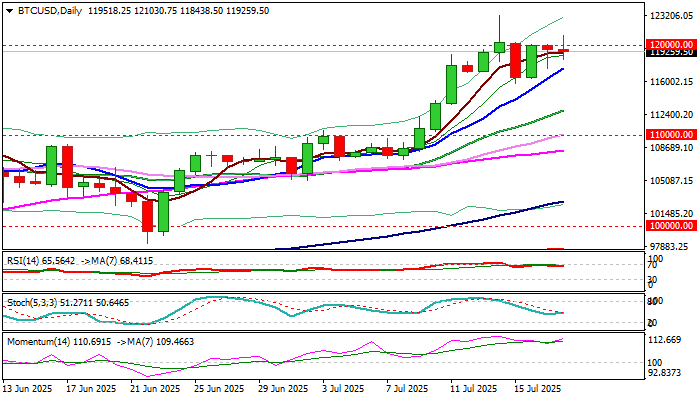The width and height of the screenshot is (700, 400).
Task: Click the 15 Jul 2025 date label
Action: point(538,389)
